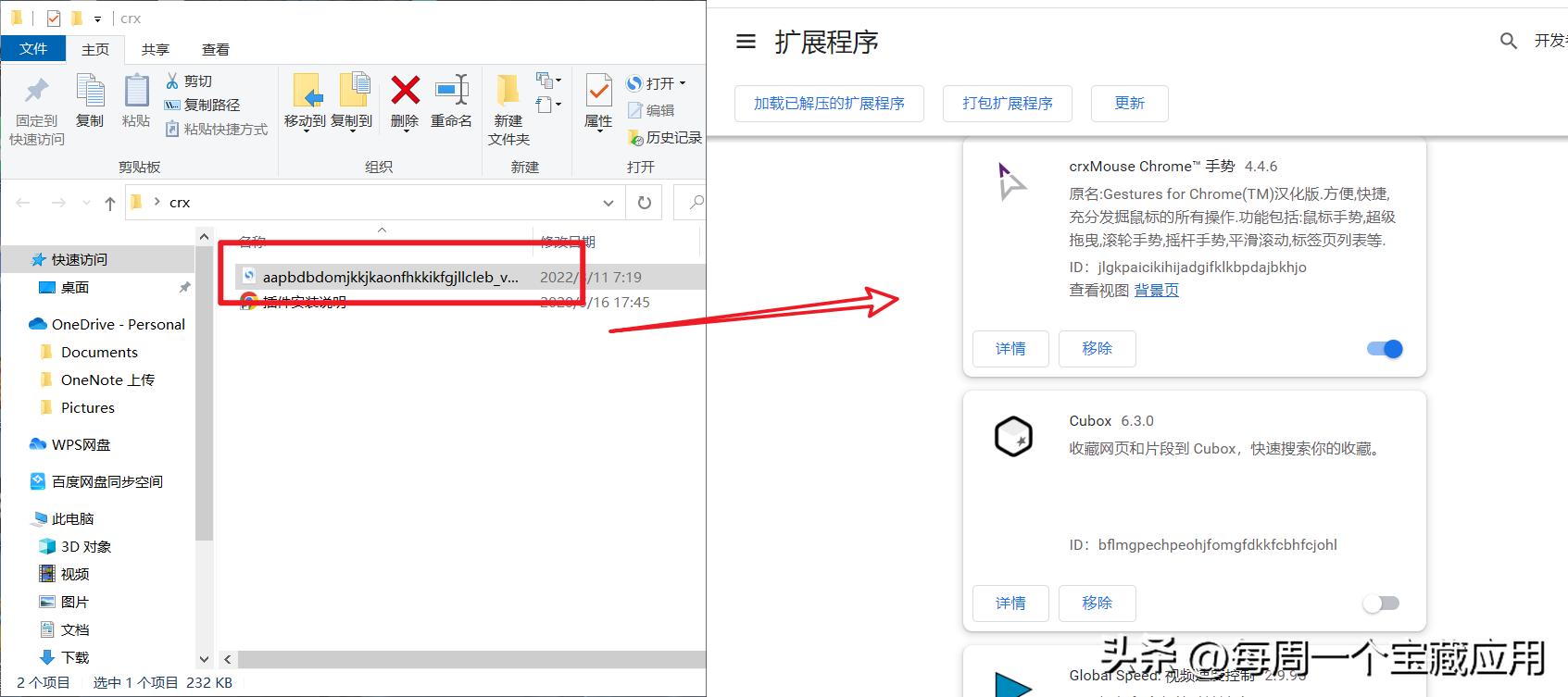Click the crxMouse extension icon
Screen dimensions: 1568x697
tap(1011, 181)
